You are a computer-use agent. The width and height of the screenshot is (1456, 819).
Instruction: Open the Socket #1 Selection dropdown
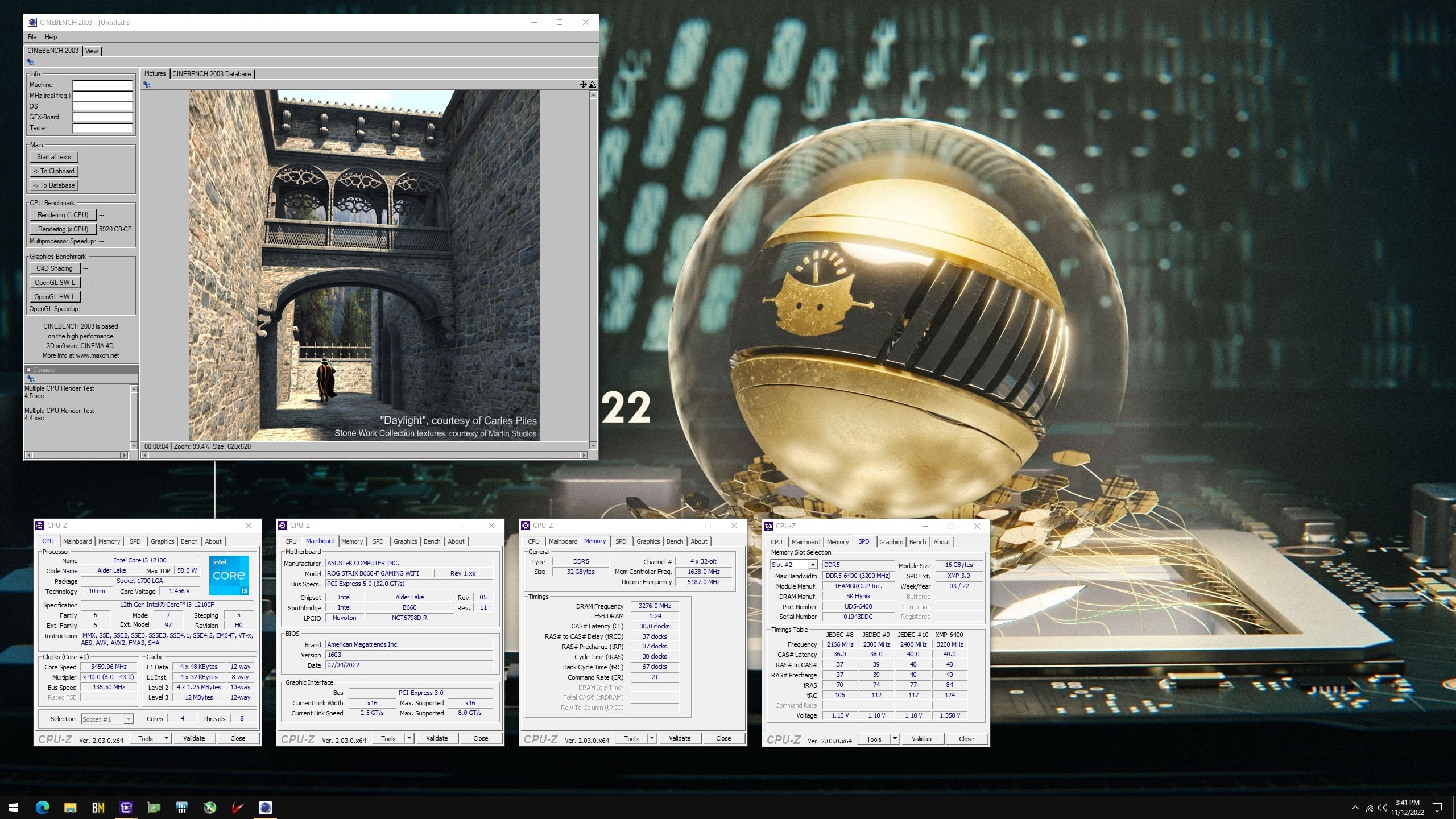[x=129, y=719]
